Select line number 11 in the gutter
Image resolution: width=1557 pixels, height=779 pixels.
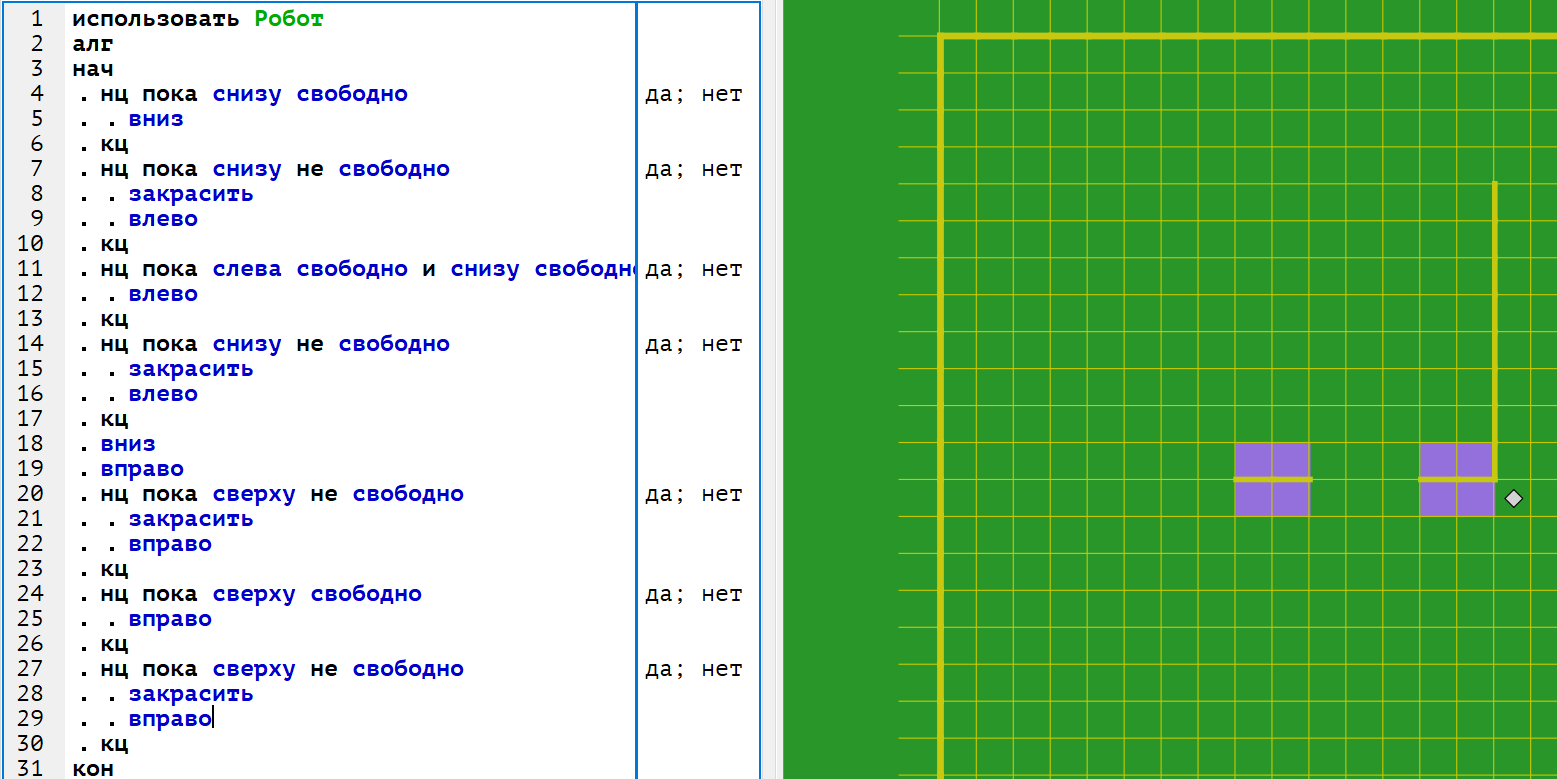coord(31,269)
